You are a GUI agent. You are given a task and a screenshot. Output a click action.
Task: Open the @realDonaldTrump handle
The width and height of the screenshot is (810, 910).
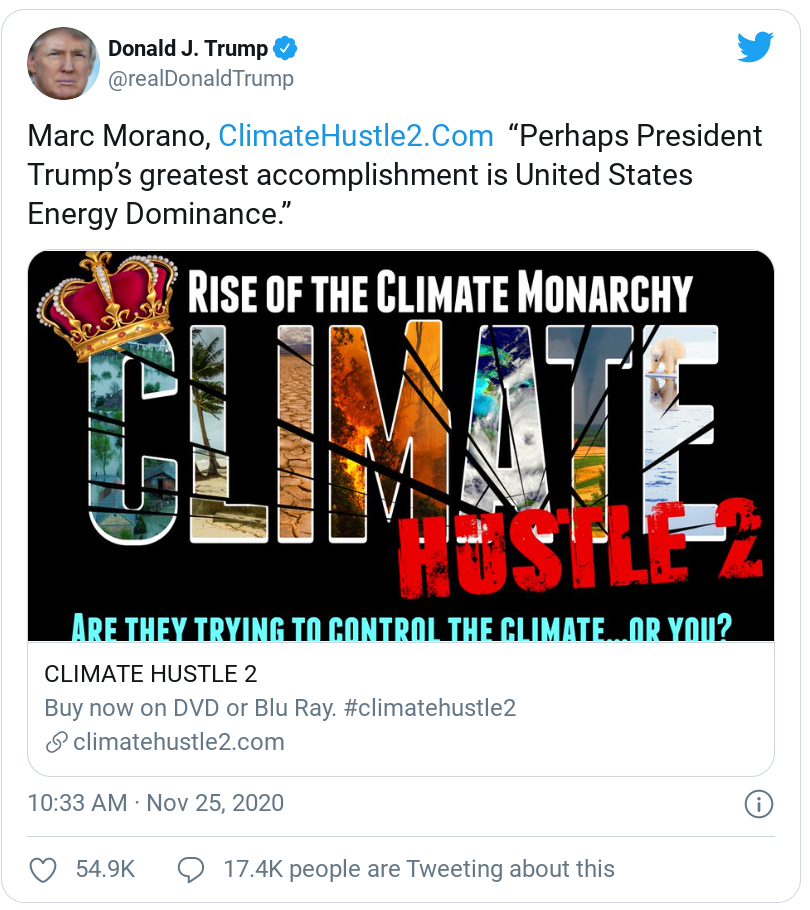(201, 79)
